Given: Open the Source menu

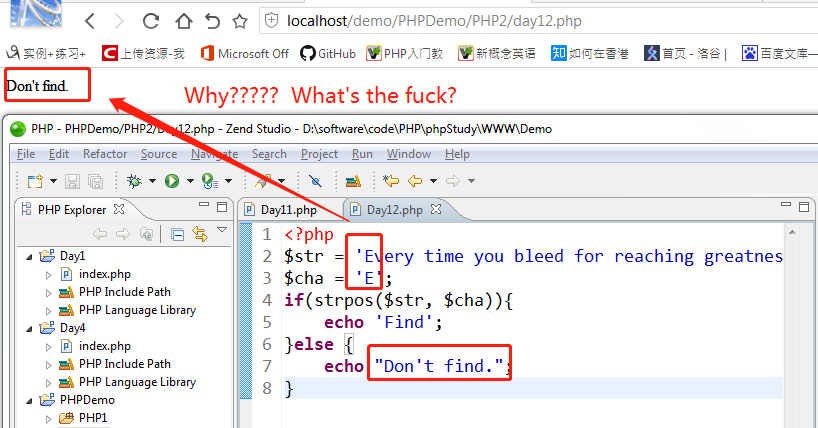Looking at the screenshot, I should (x=159, y=154).
